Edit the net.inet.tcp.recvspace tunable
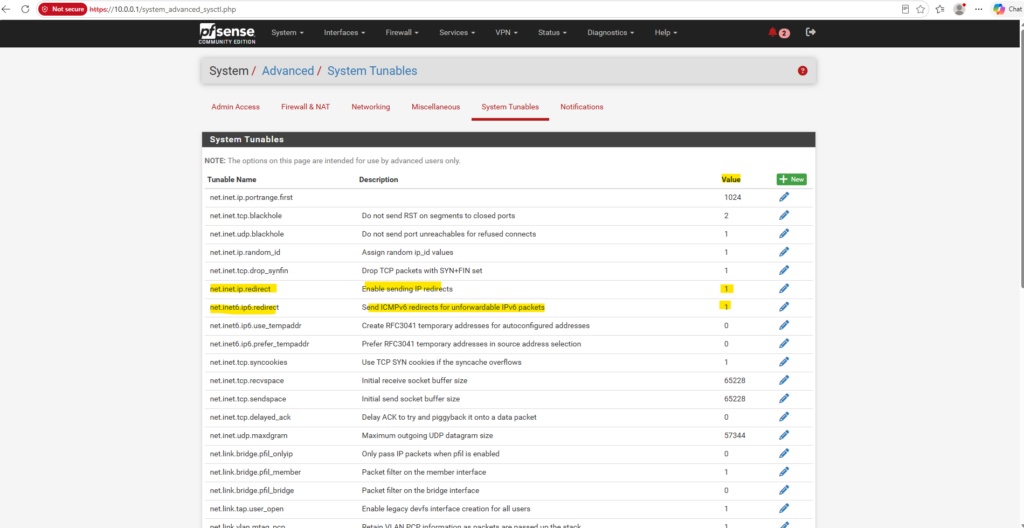1024x528 pixels. (x=784, y=380)
